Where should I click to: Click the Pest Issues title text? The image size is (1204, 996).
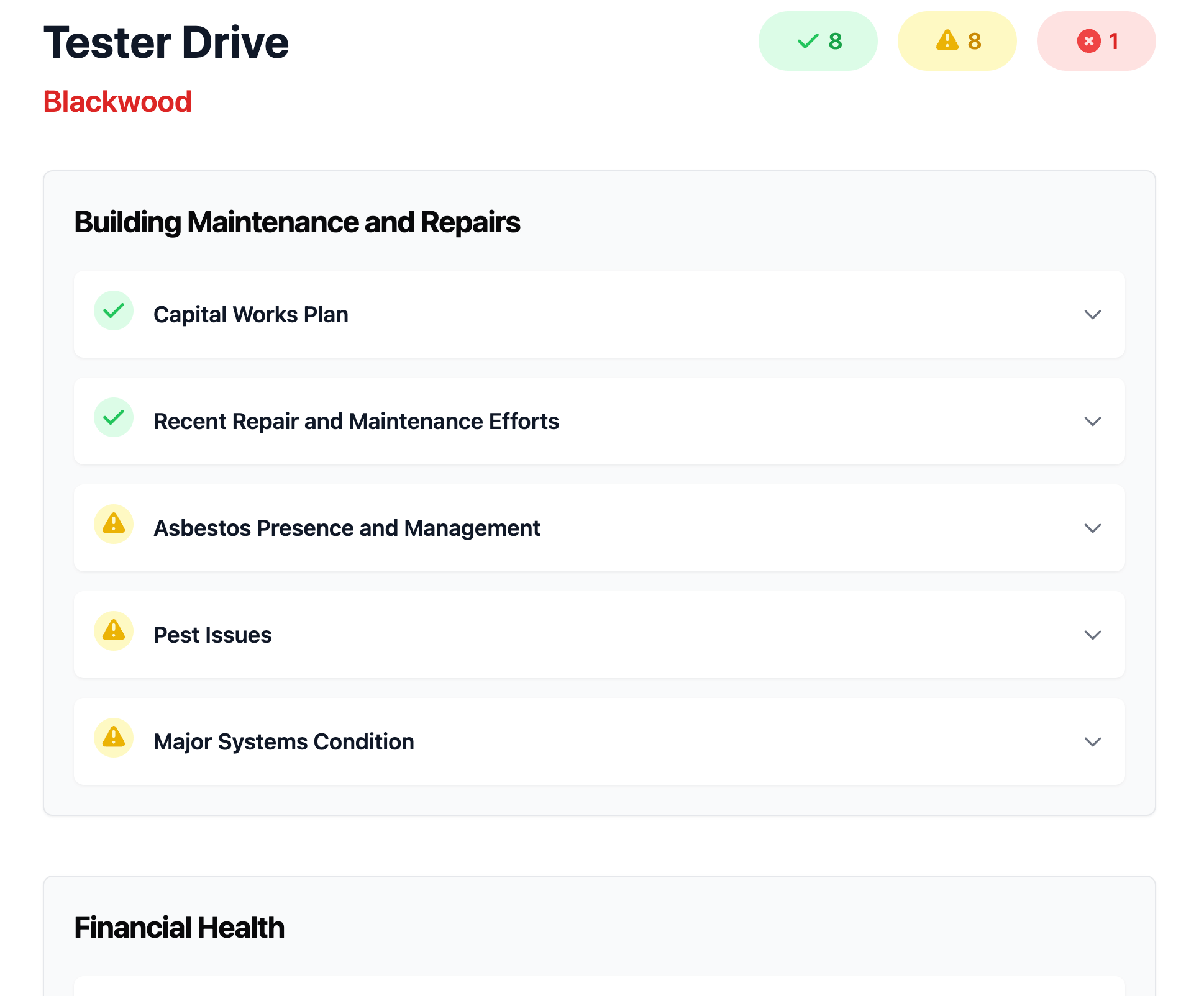(x=212, y=635)
